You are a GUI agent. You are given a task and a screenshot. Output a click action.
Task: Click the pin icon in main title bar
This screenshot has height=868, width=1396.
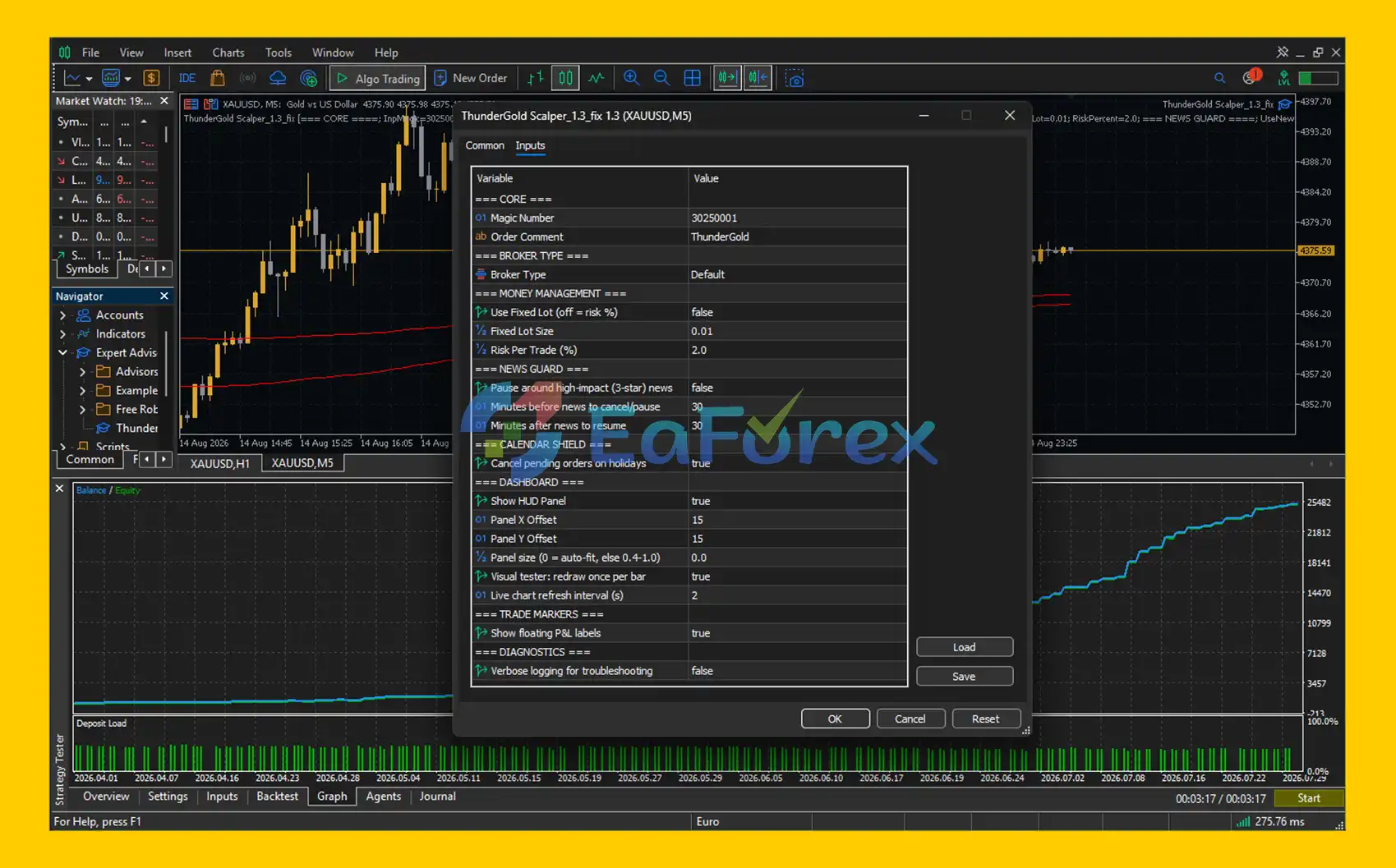[1282, 52]
